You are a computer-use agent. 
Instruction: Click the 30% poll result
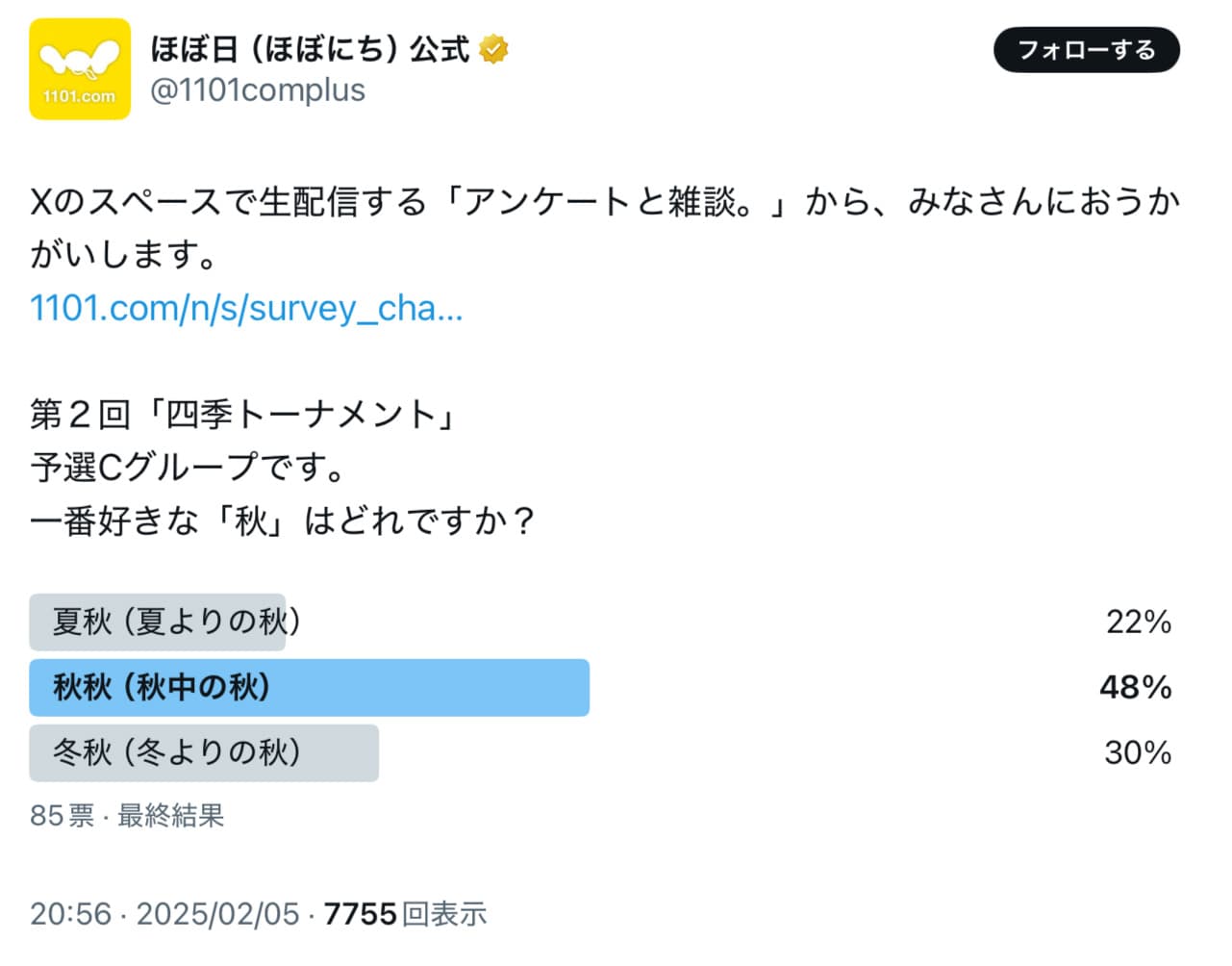tap(1137, 752)
